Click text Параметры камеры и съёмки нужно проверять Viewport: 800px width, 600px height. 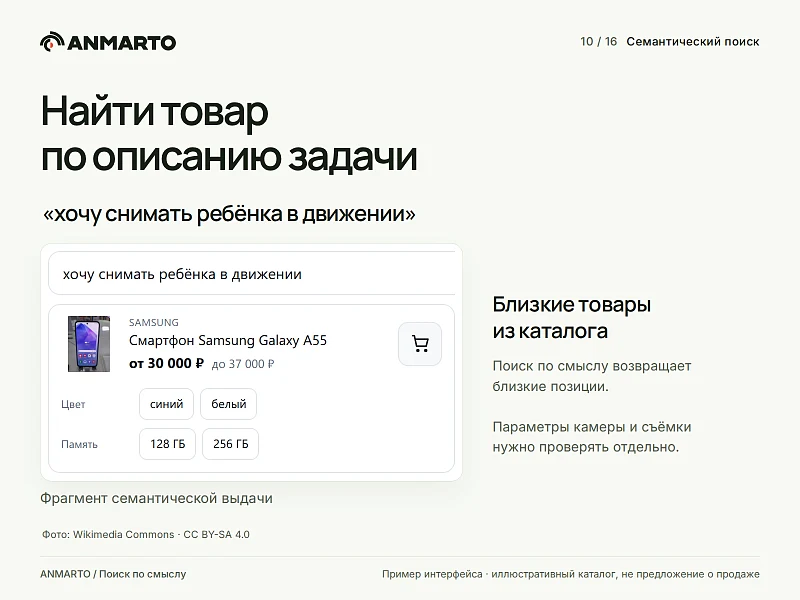point(592,437)
